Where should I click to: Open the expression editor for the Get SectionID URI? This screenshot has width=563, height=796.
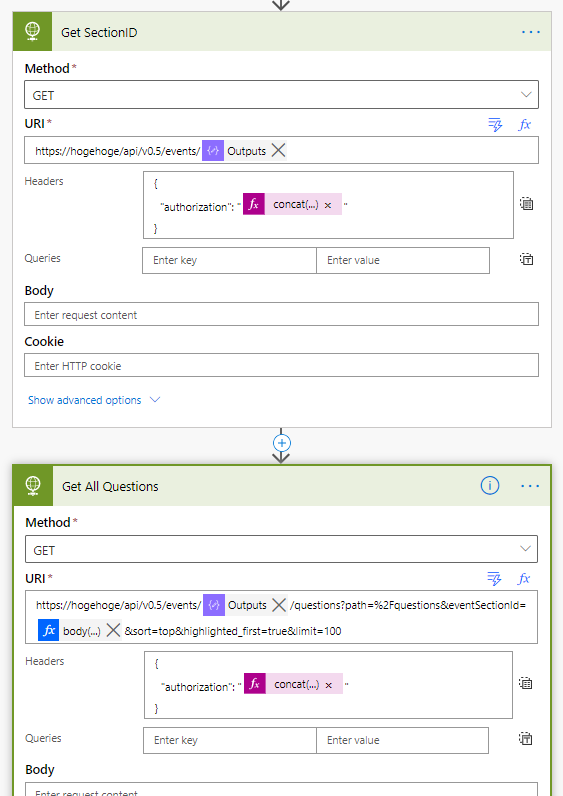pos(524,124)
